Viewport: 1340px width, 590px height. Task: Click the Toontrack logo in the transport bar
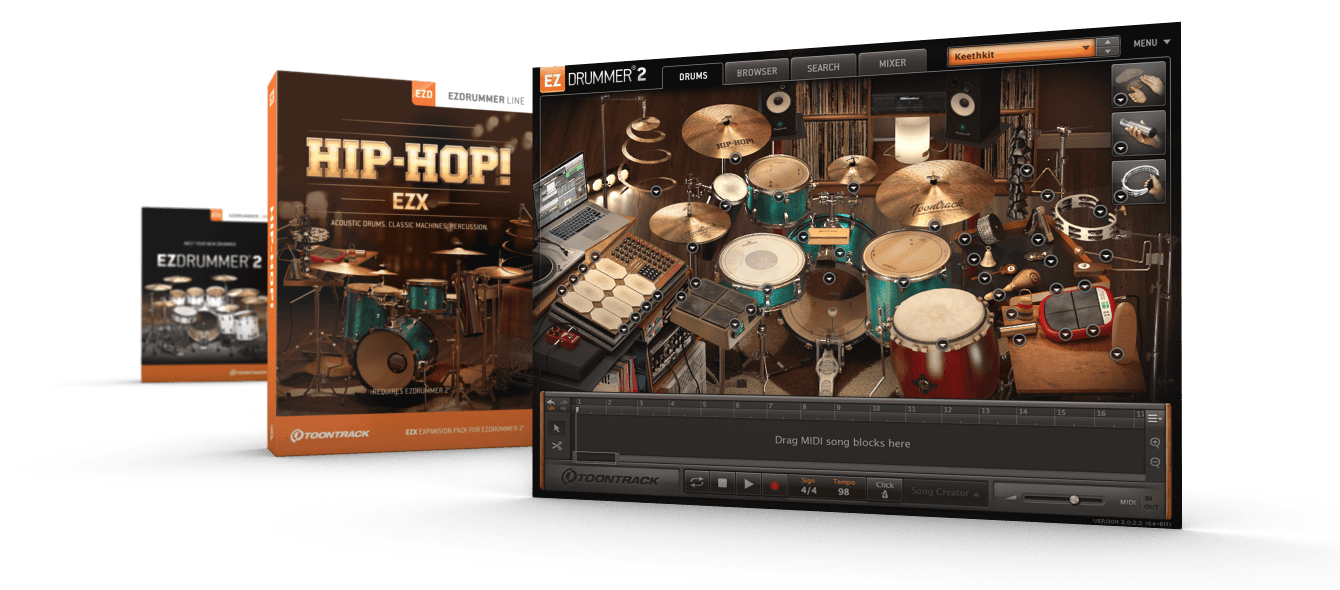pos(610,480)
